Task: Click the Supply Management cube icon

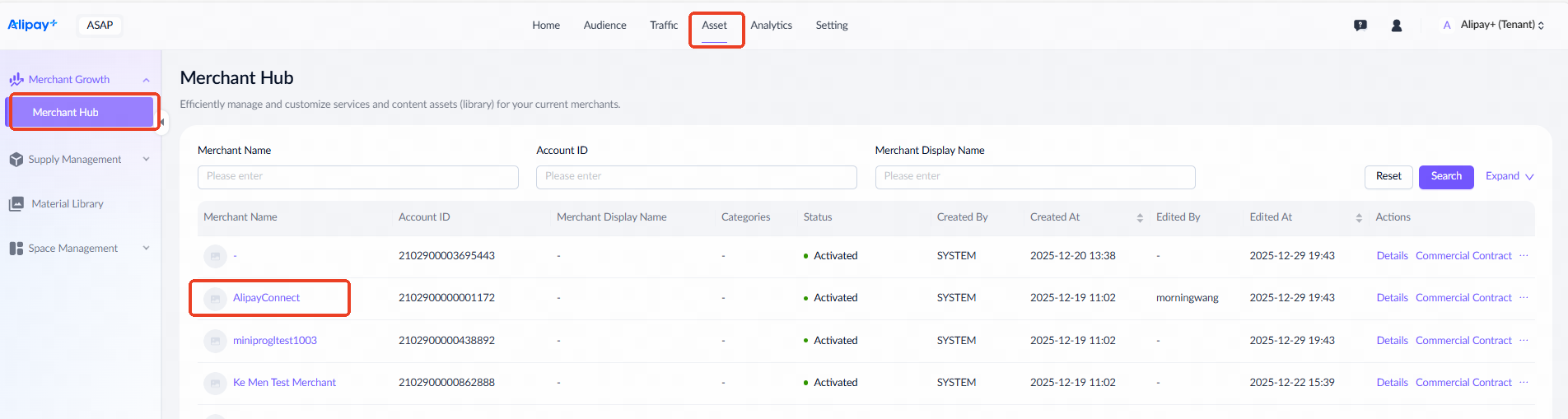Action: pyautogui.click(x=16, y=160)
